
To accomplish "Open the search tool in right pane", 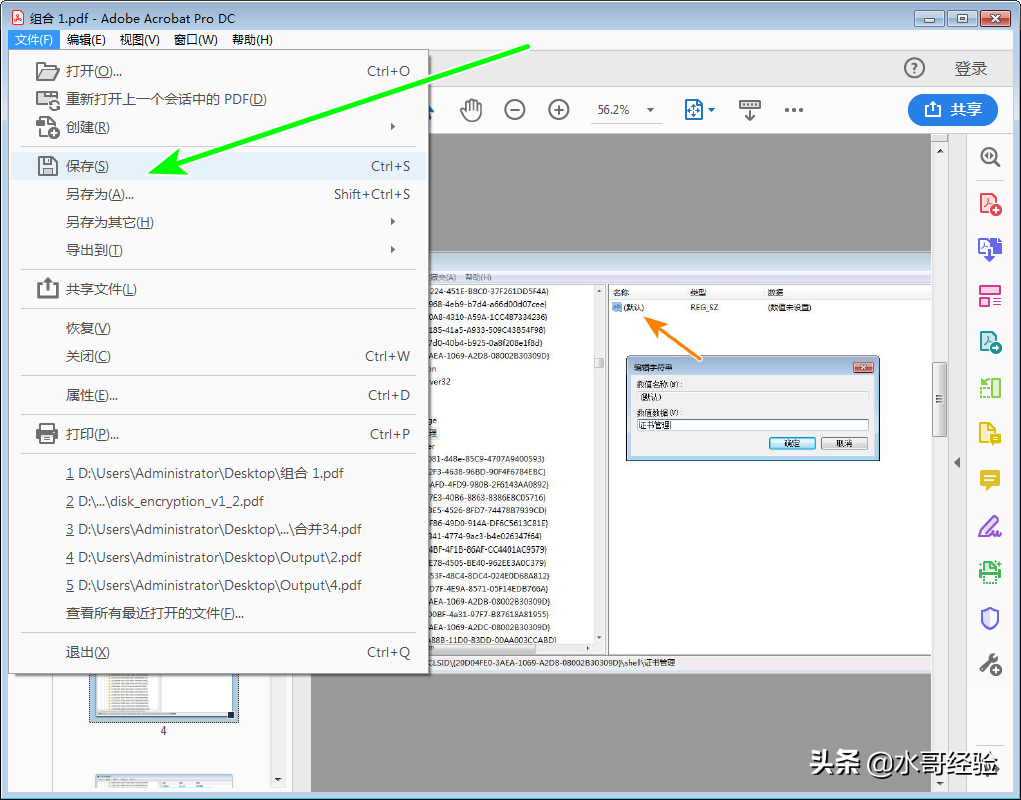I will click(990, 157).
